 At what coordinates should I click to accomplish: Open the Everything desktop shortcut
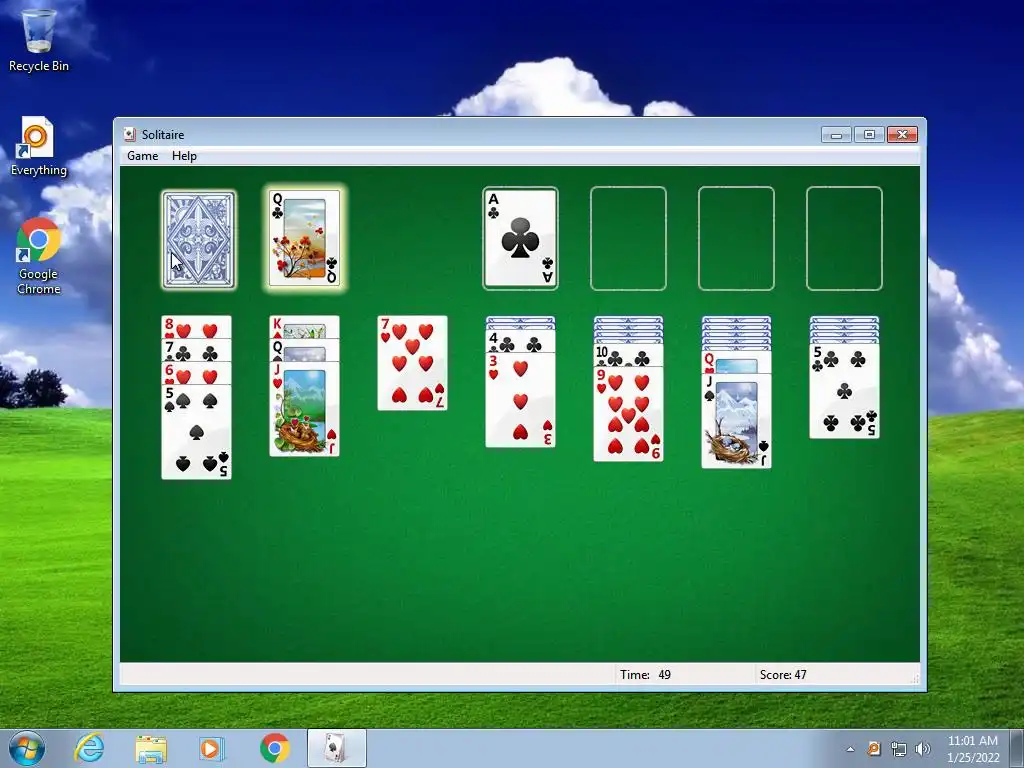(39, 146)
